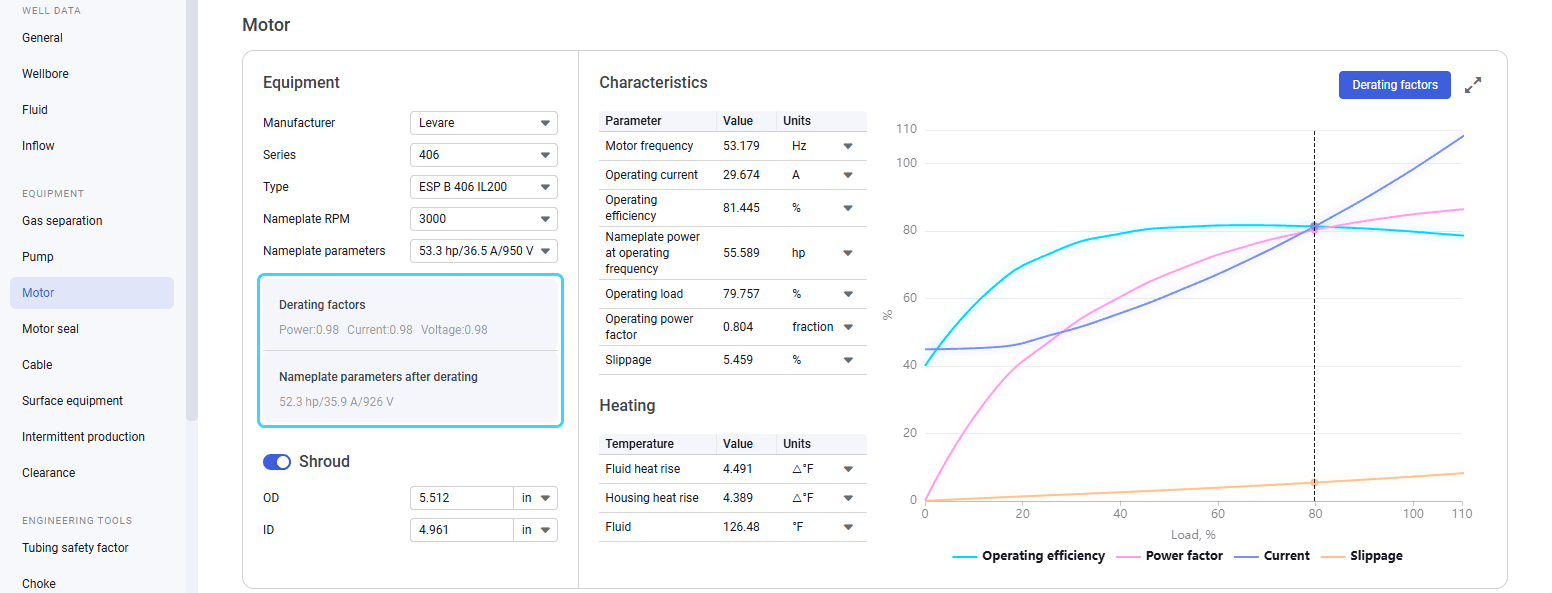Viewport: 1552px width, 593px height.
Task: Open the Series dropdown showing 406
Action: 484,155
